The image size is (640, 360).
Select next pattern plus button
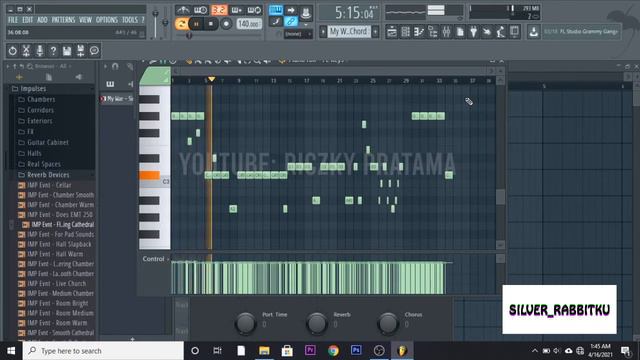[375, 31]
